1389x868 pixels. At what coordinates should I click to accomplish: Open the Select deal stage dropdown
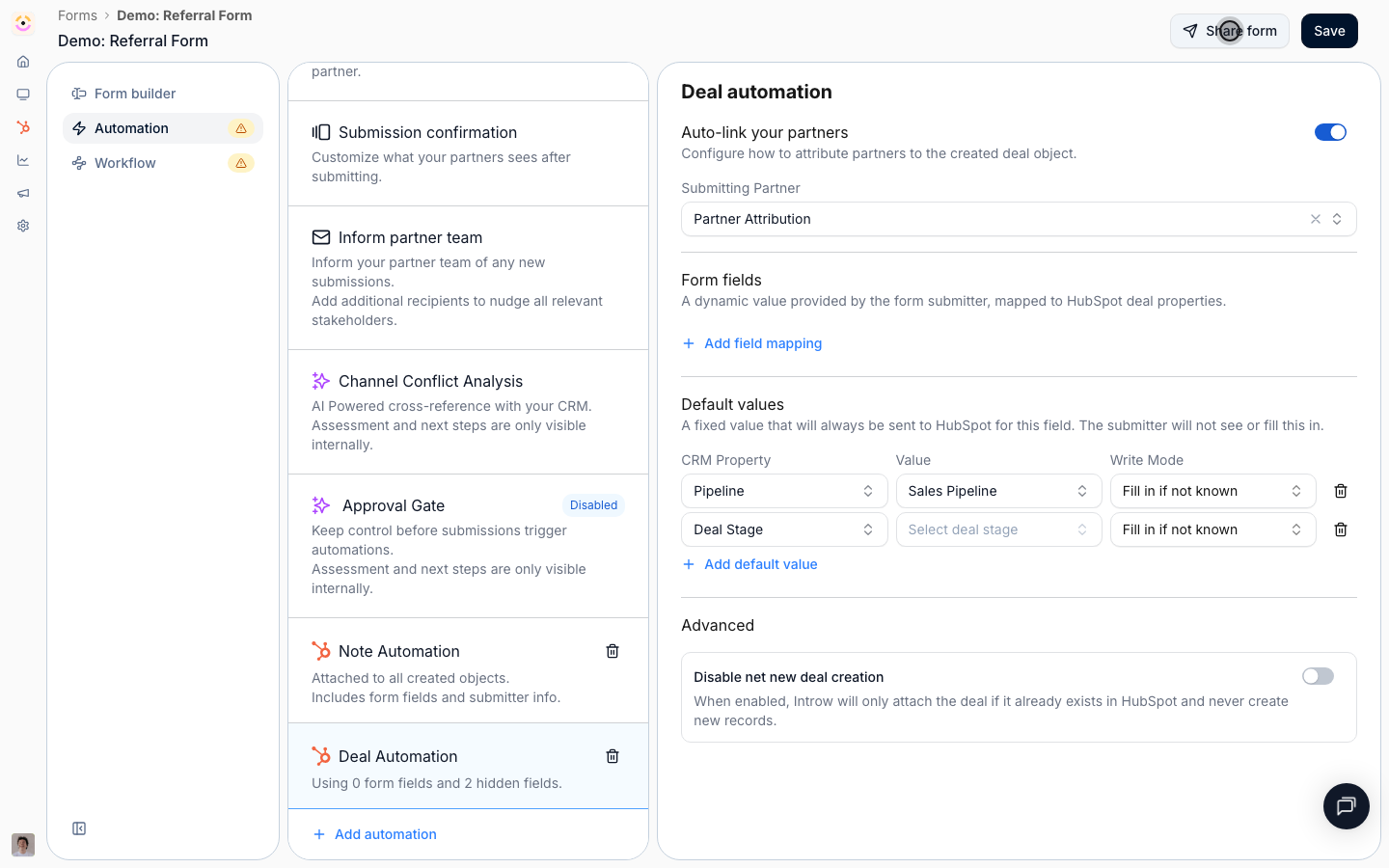coord(998,529)
